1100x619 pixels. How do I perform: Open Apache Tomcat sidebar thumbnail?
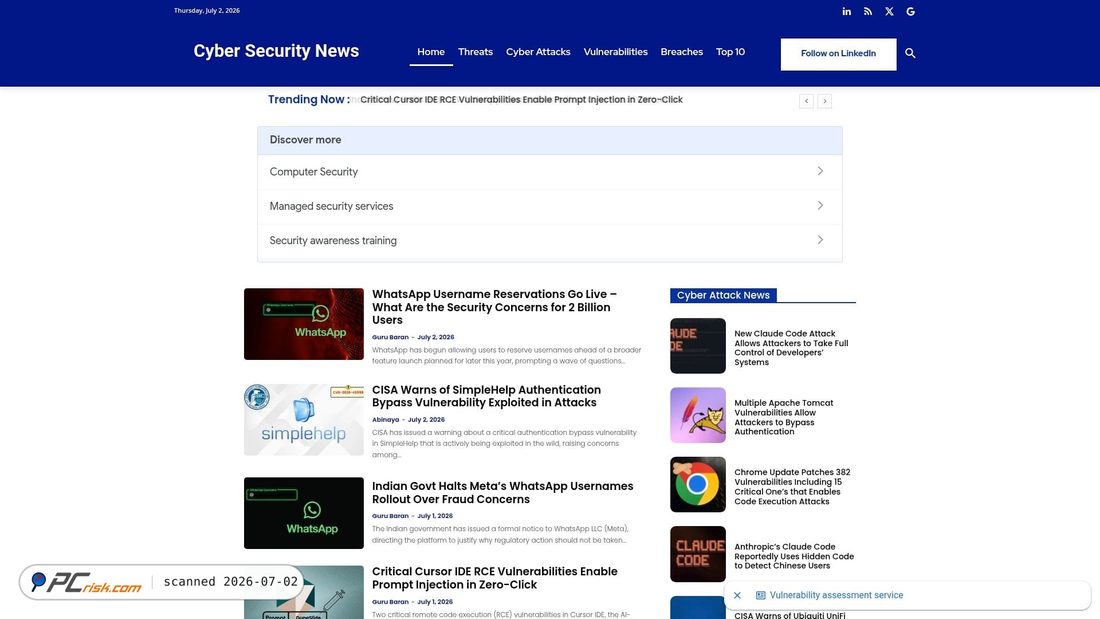coord(698,415)
